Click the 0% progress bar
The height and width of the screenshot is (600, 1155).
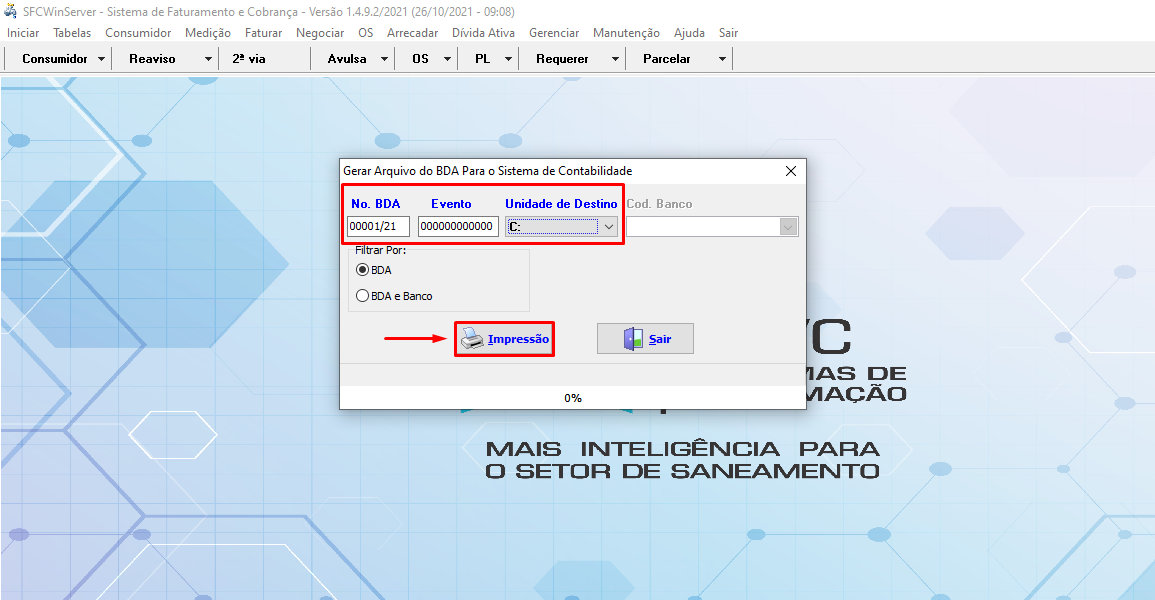click(573, 398)
